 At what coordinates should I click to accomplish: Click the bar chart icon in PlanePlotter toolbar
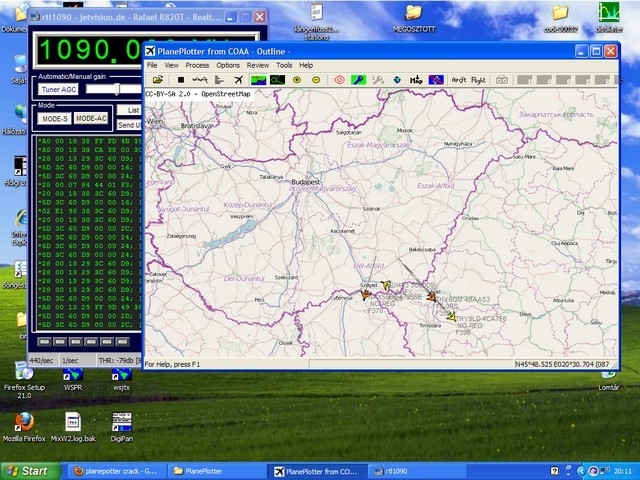[x=219, y=80]
